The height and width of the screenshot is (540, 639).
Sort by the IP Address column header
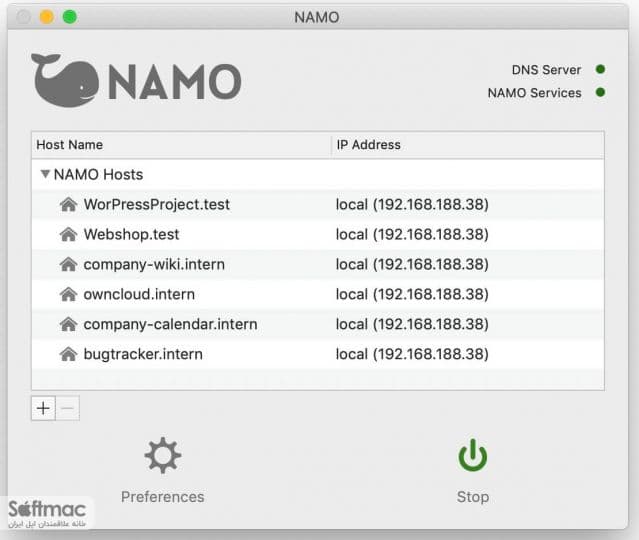[468, 145]
